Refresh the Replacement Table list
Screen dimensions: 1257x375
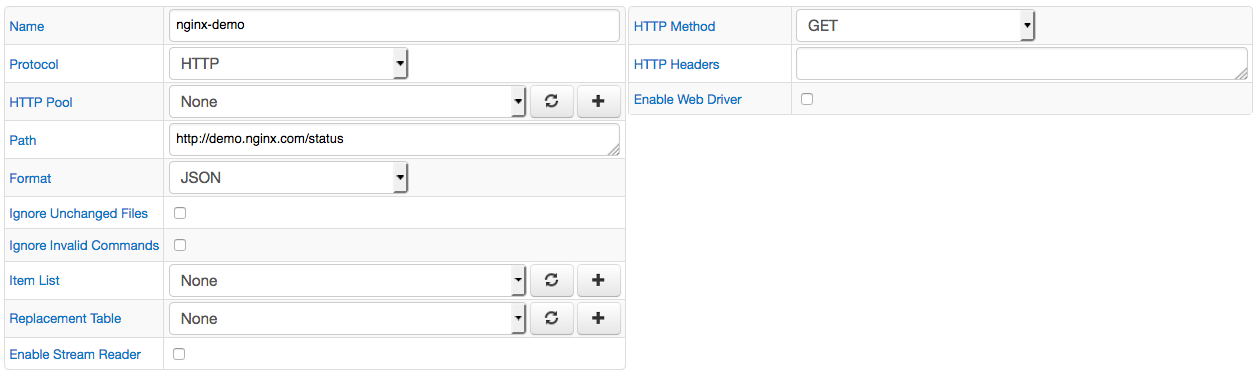click(551, 318)
